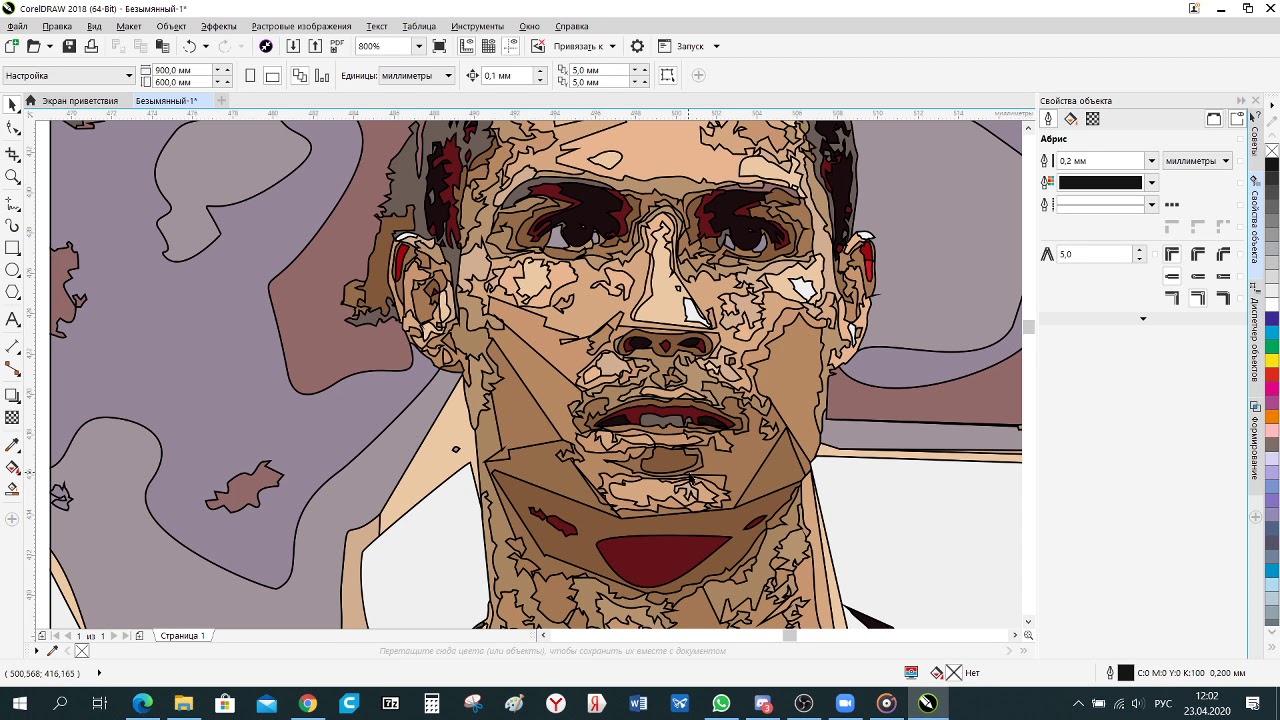Switch to Экран приветствия tab
Screen dimensions: 1280x720
click(79, 101)
